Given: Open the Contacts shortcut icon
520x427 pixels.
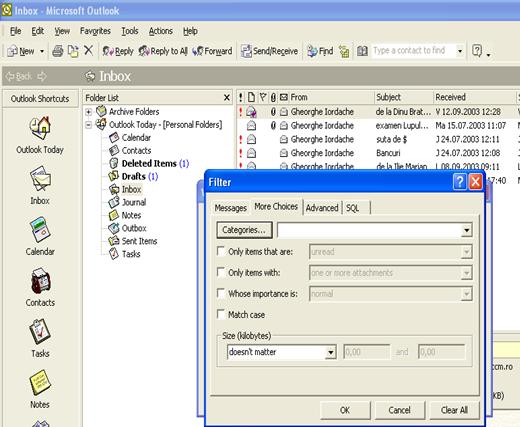Looking at the screenshot, I should pos(40,281).
